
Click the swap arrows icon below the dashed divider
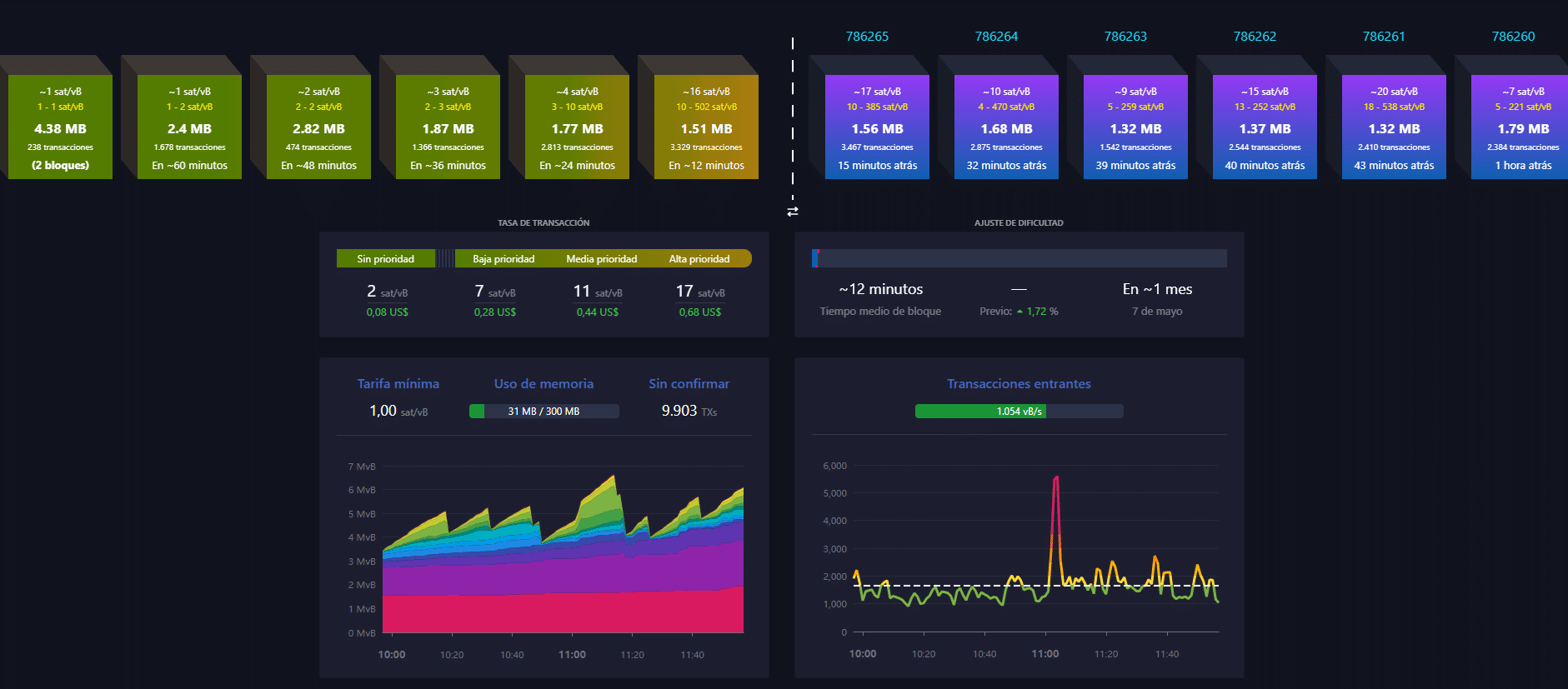[x=793, y=212]
